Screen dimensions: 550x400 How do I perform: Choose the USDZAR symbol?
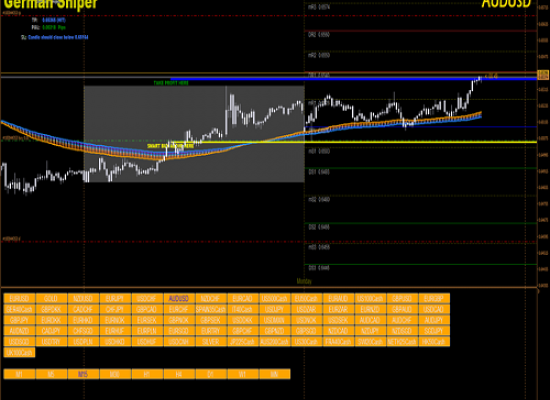[x=307, y=309]
